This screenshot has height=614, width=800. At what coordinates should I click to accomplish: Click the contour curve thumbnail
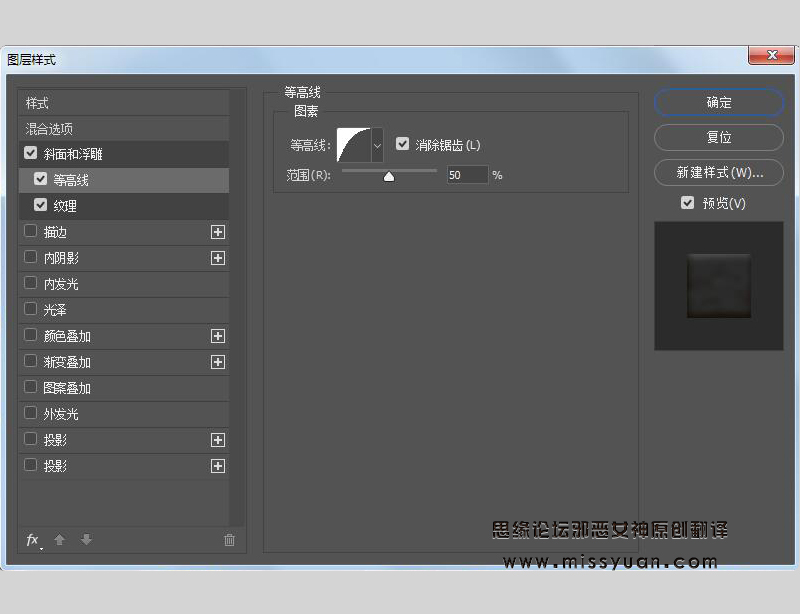[353, 145]
